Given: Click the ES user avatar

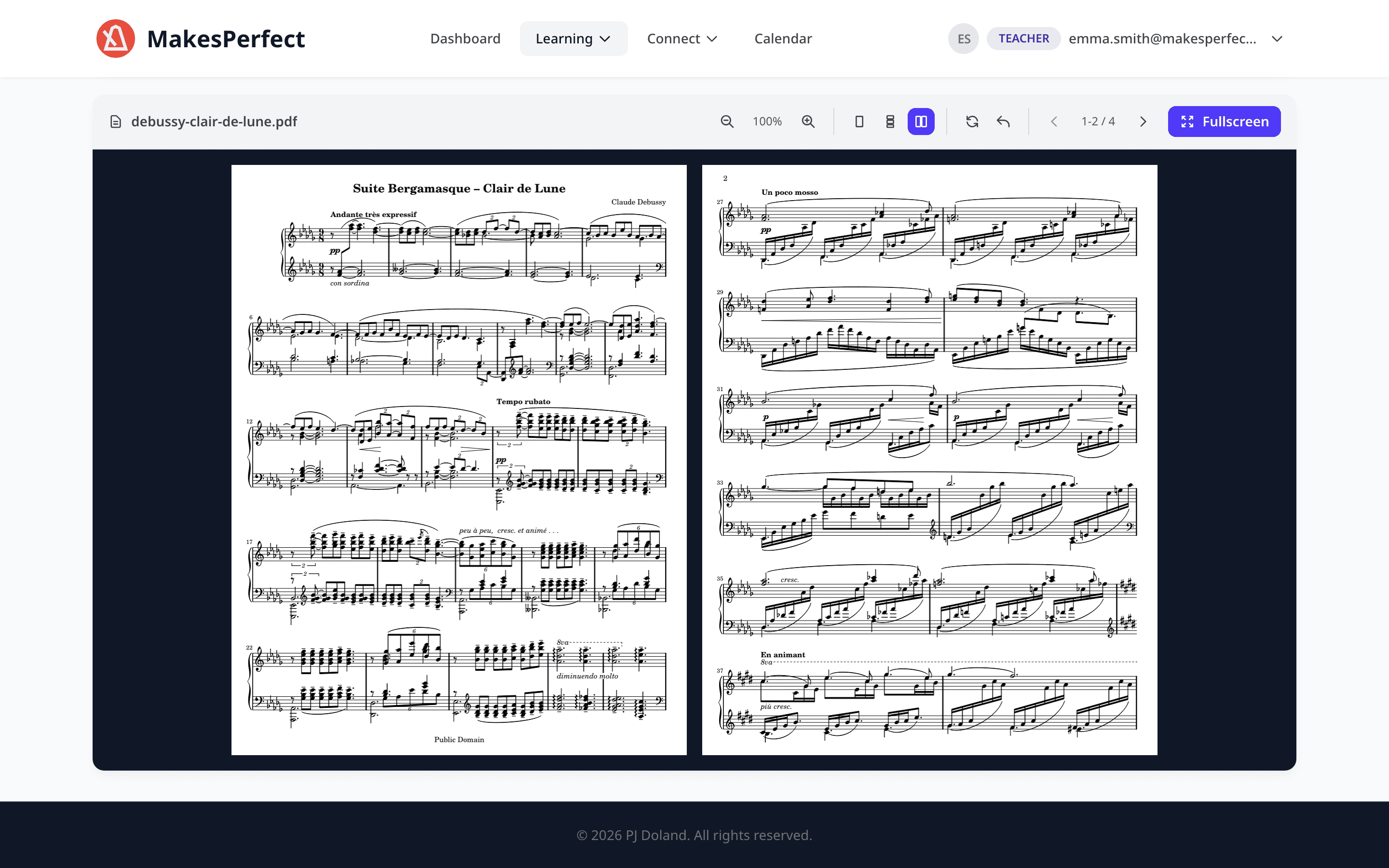Looking at the screenshot, I should click(963, 39).
